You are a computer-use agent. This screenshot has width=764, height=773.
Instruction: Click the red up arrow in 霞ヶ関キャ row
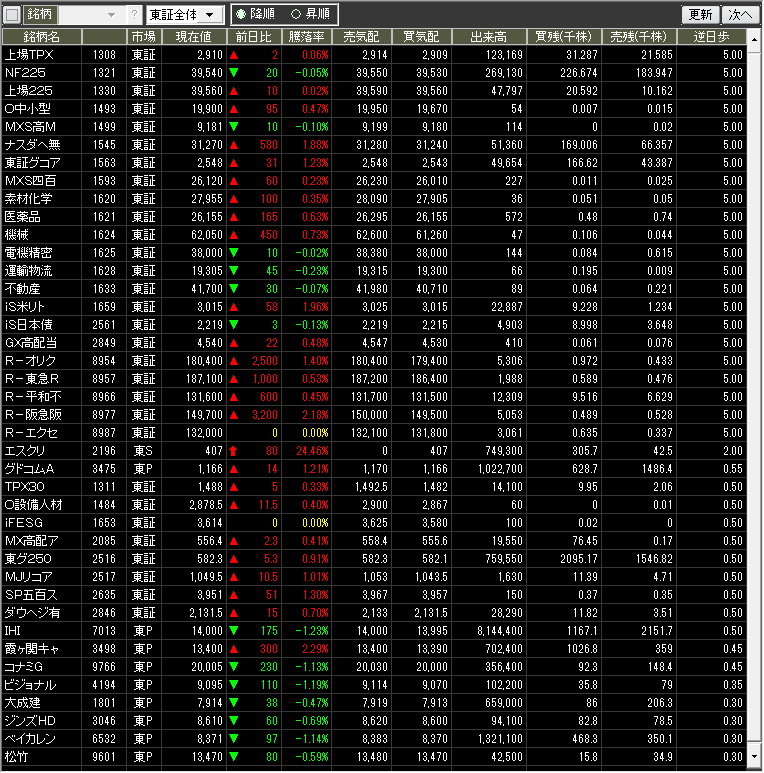point(234,649)
